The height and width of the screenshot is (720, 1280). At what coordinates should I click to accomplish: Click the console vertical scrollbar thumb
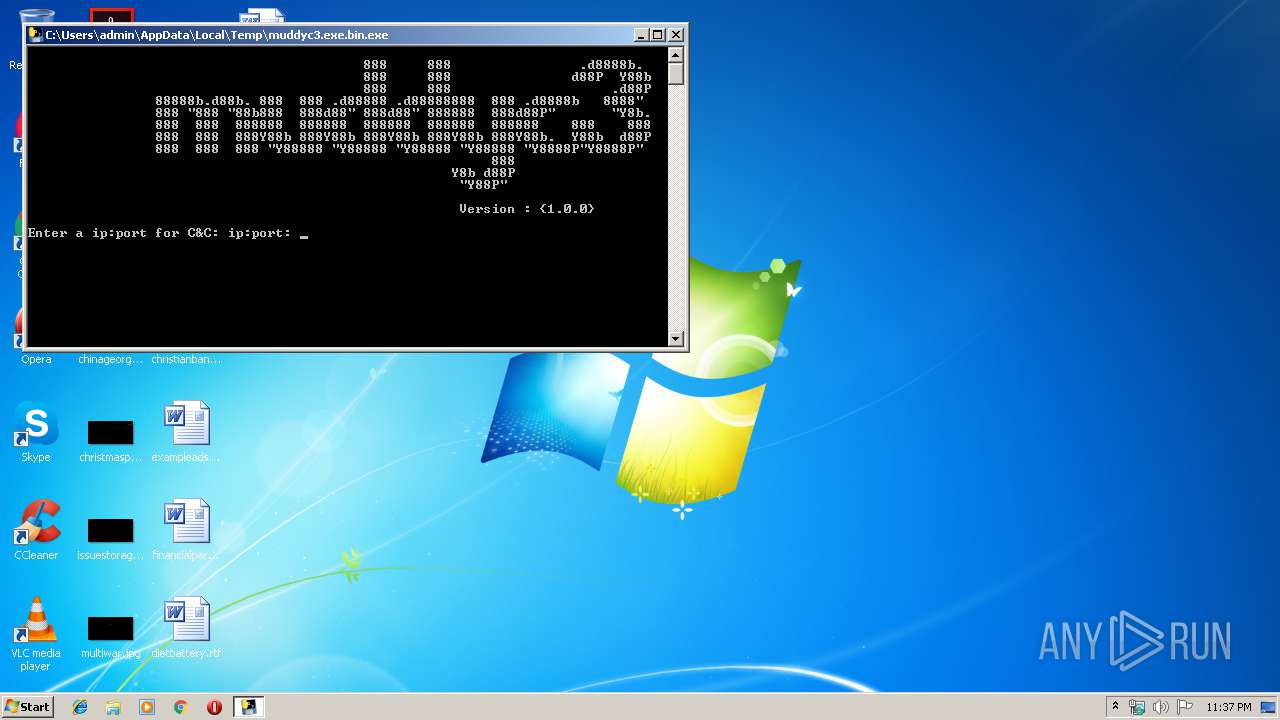coord(676,74)
